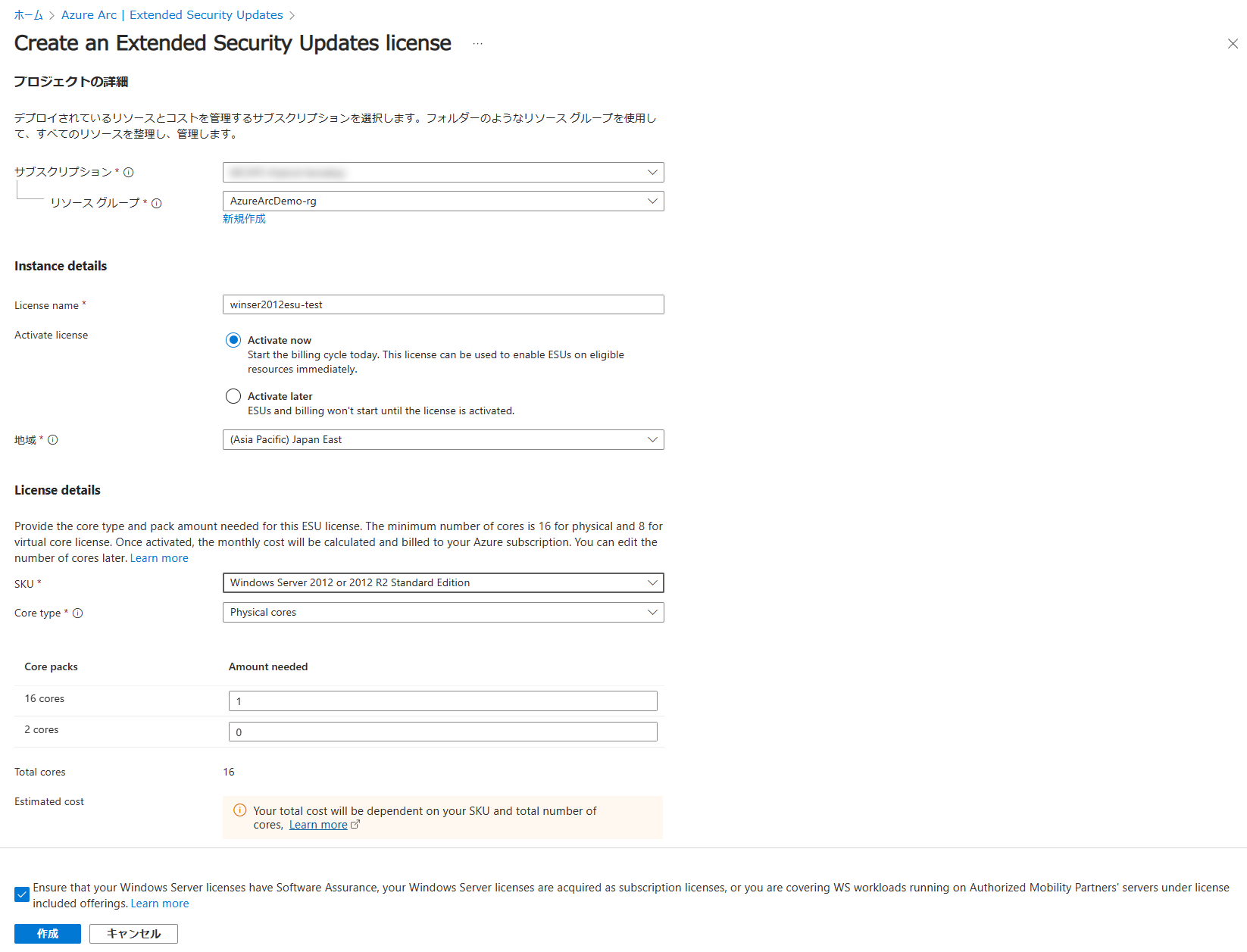
Task: Click the 作成 create button
Action: [48, 934]
